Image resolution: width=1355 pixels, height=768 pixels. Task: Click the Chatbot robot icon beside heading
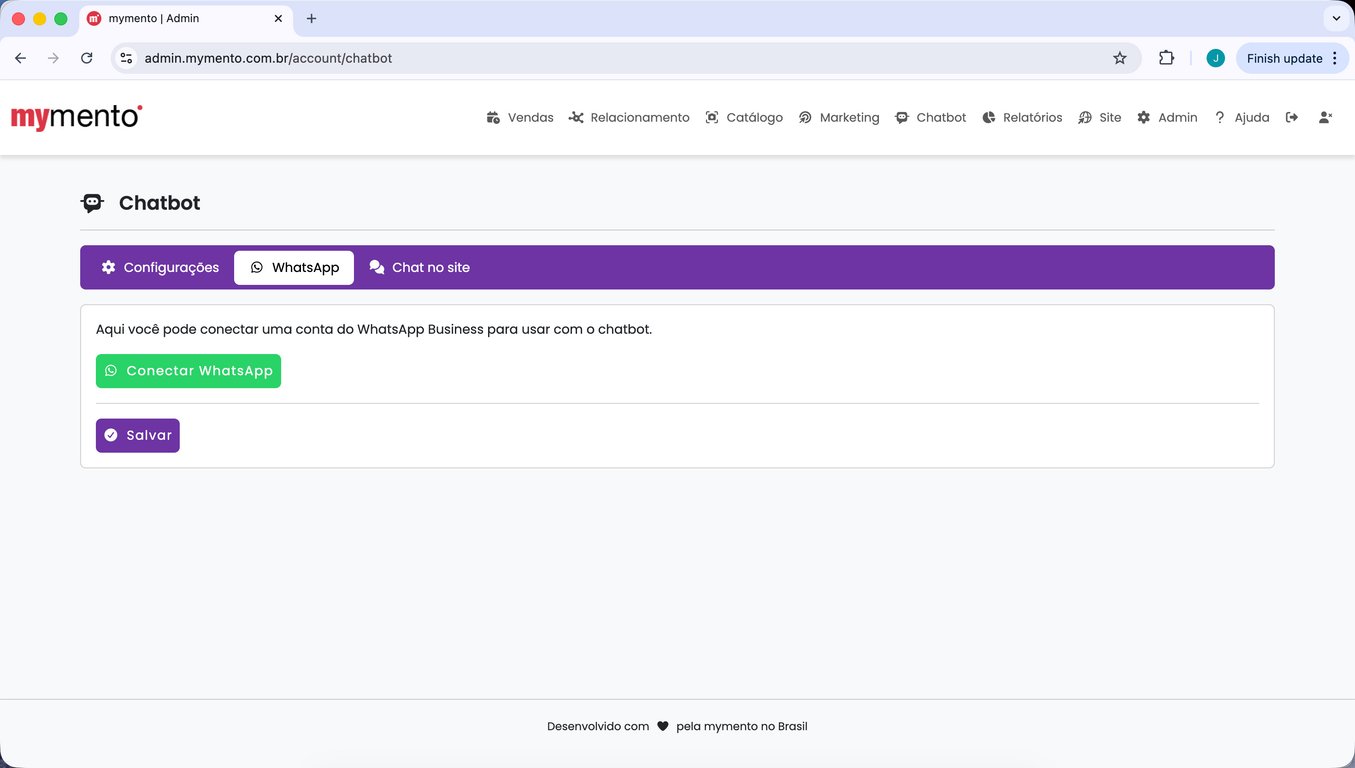click(x=92, y=203)
